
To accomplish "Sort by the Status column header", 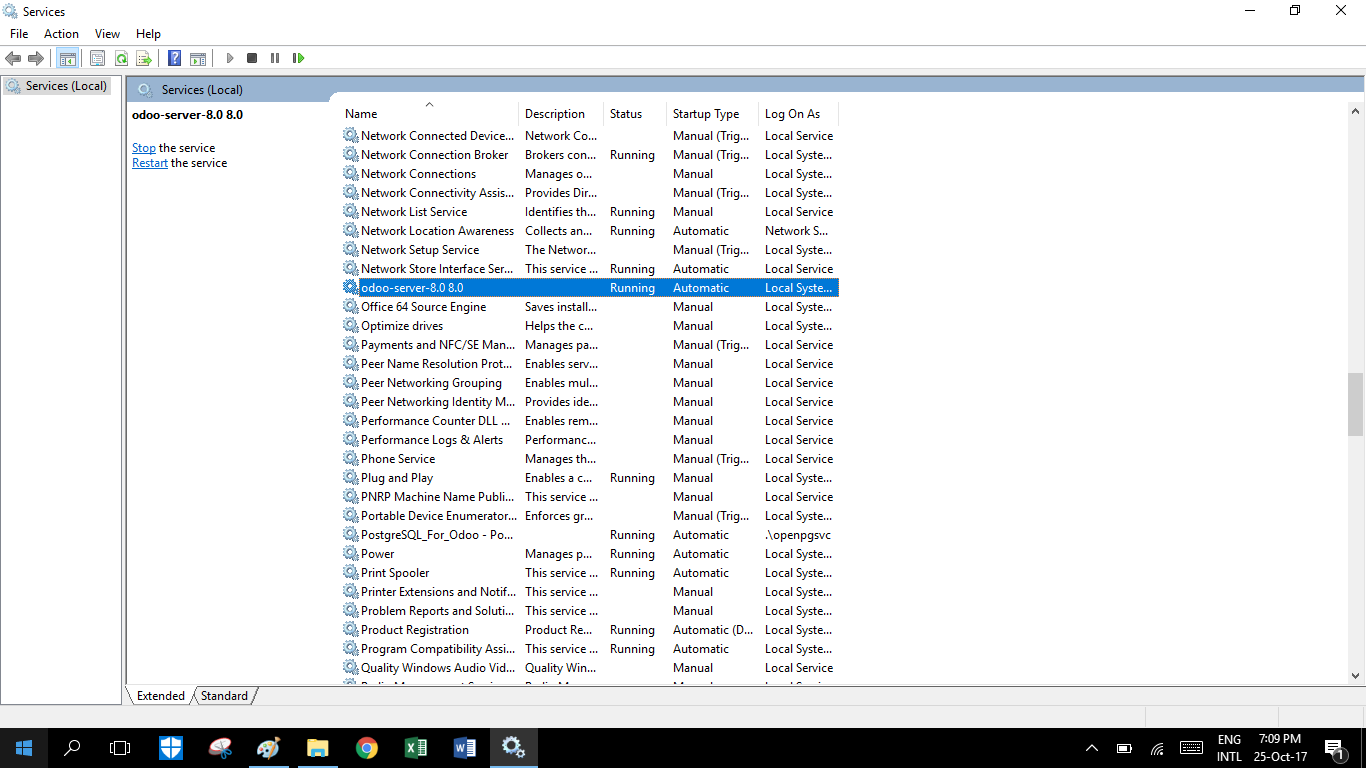I will pos(635,114).
